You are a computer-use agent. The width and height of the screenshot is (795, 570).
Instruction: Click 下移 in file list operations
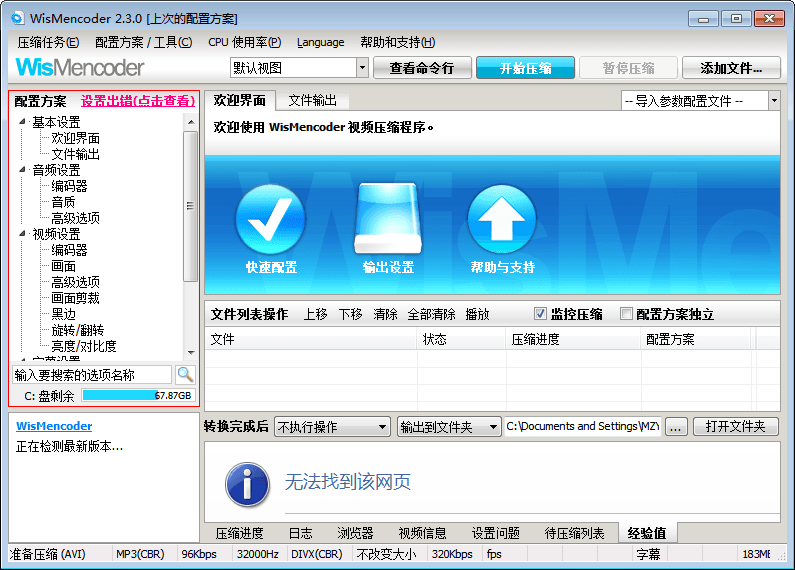(350, 314)
